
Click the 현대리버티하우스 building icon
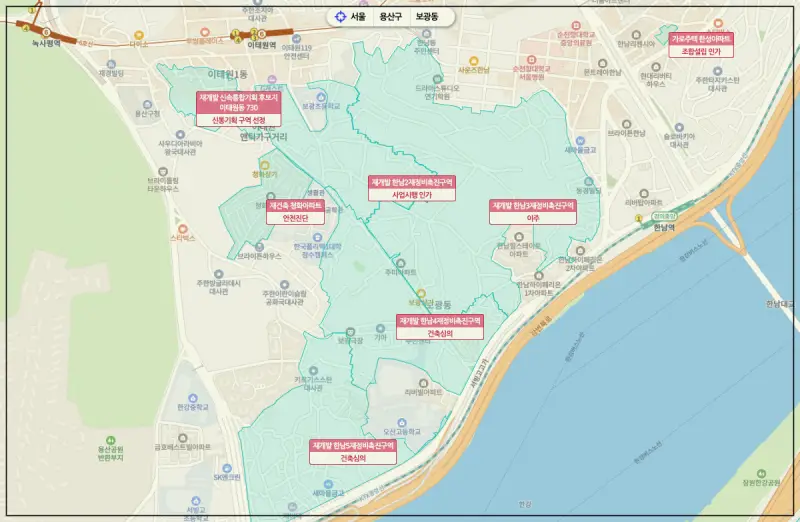pos(656,67)
